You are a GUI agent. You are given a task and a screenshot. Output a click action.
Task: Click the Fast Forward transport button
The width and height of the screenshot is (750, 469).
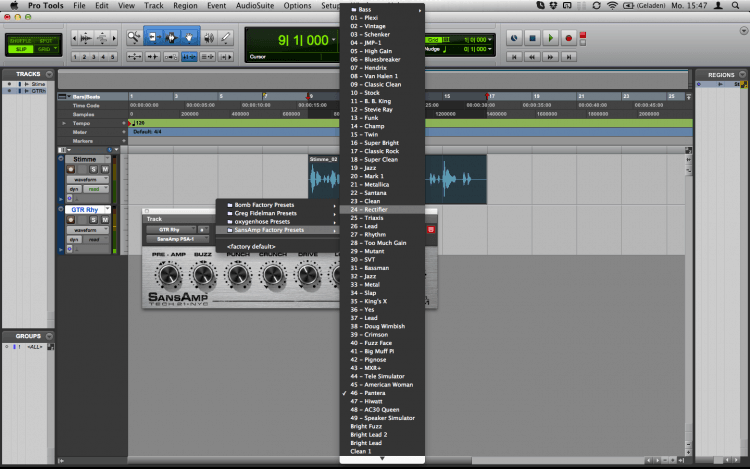pos(551,57)
